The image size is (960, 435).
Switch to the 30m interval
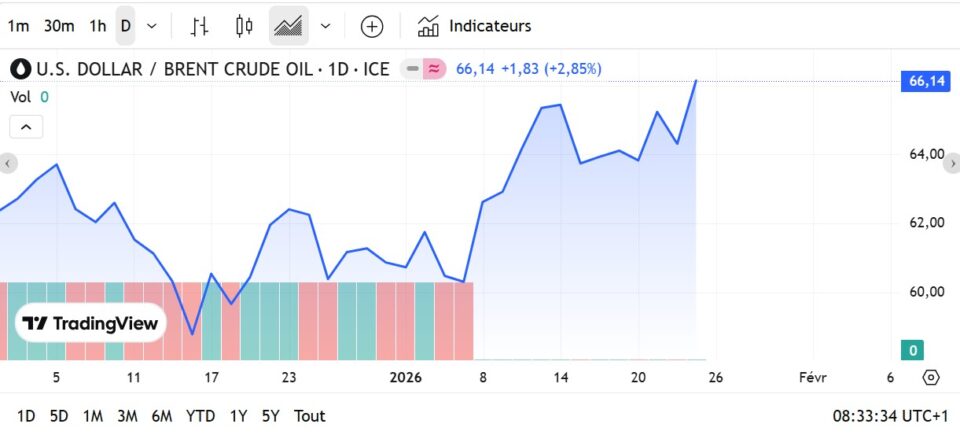[x=58, y=26]
